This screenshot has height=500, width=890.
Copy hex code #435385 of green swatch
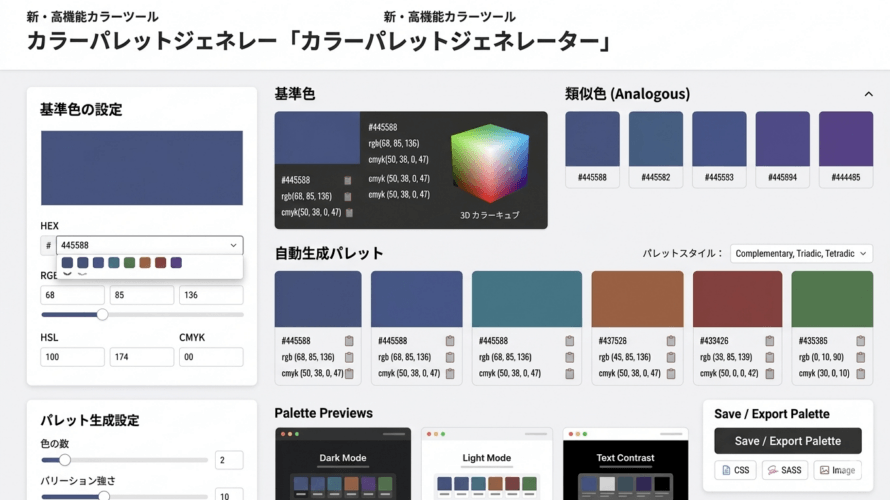coord(860,341)
